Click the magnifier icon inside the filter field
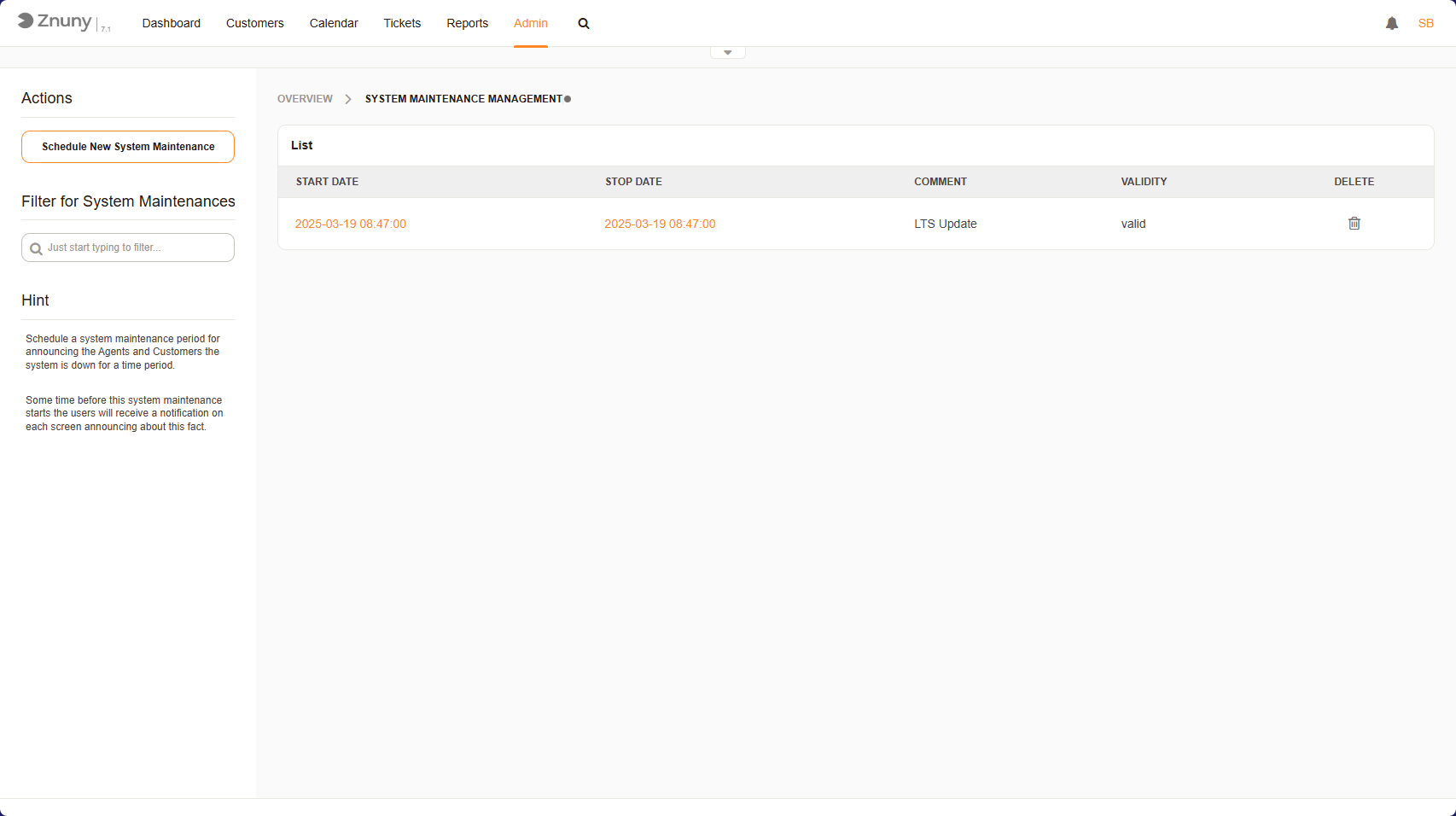The width and height of the screenshot is (1456, 816). pos(36,248)
